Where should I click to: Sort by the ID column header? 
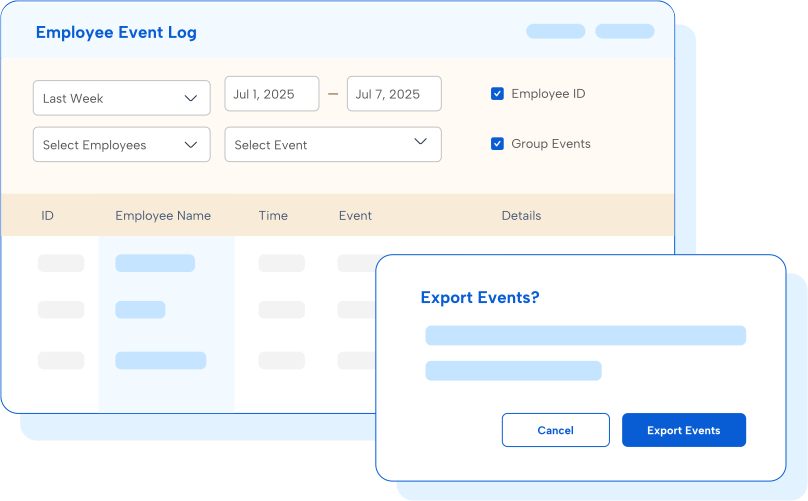click(x=47, y=215)
